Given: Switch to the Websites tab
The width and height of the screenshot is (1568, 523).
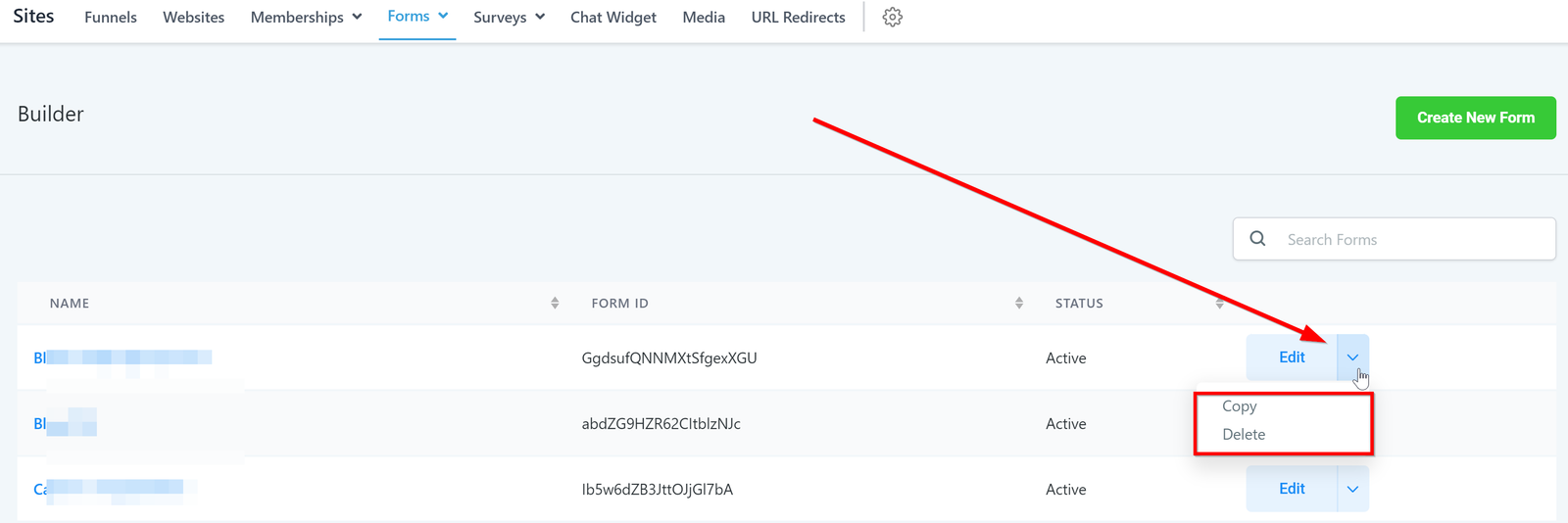Looking at the screenshot, I should point(193,18).
